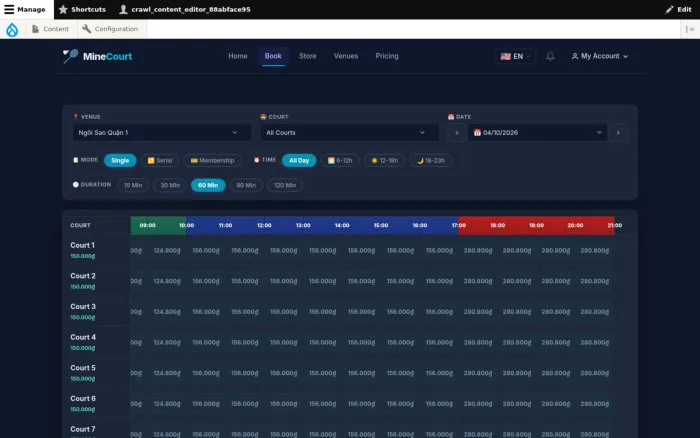Screen dimensions: 700x438
Task: Open the Drupal logo home icon
Action: click(12, 29)
